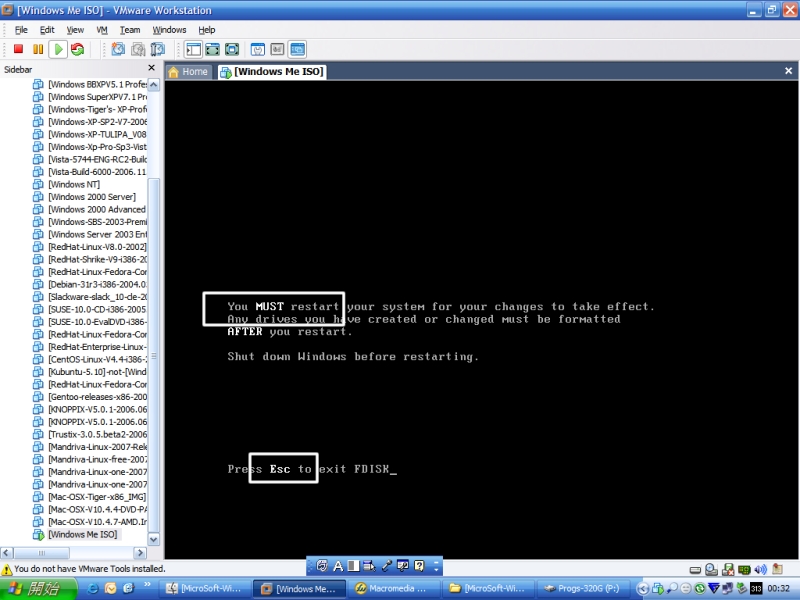Enter Full Screen mode via toolbar icon
The width and height of the screenshot is (800, 600).
(x=232, y=49)
